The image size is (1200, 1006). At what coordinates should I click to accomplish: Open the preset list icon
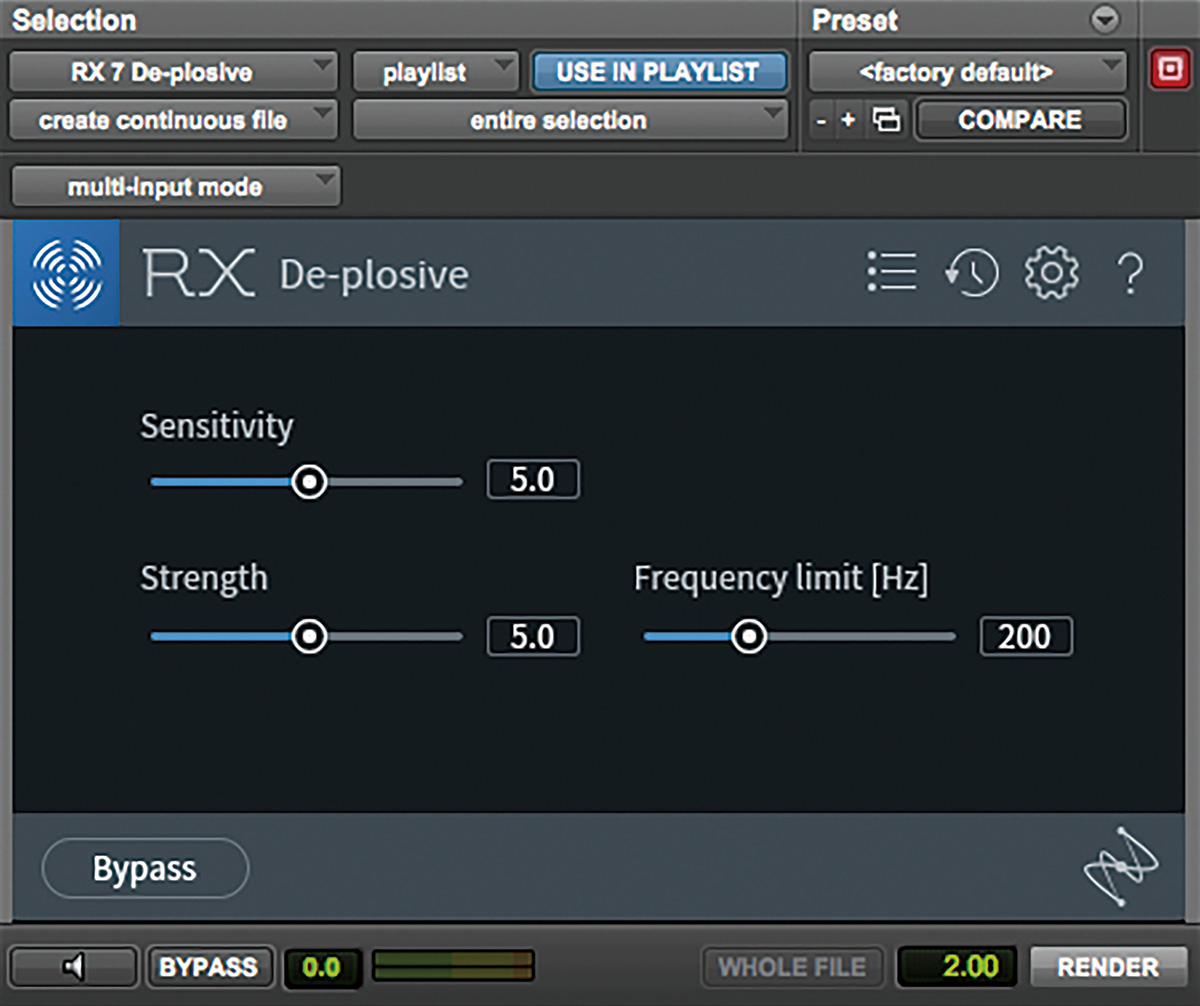[892, 272]
